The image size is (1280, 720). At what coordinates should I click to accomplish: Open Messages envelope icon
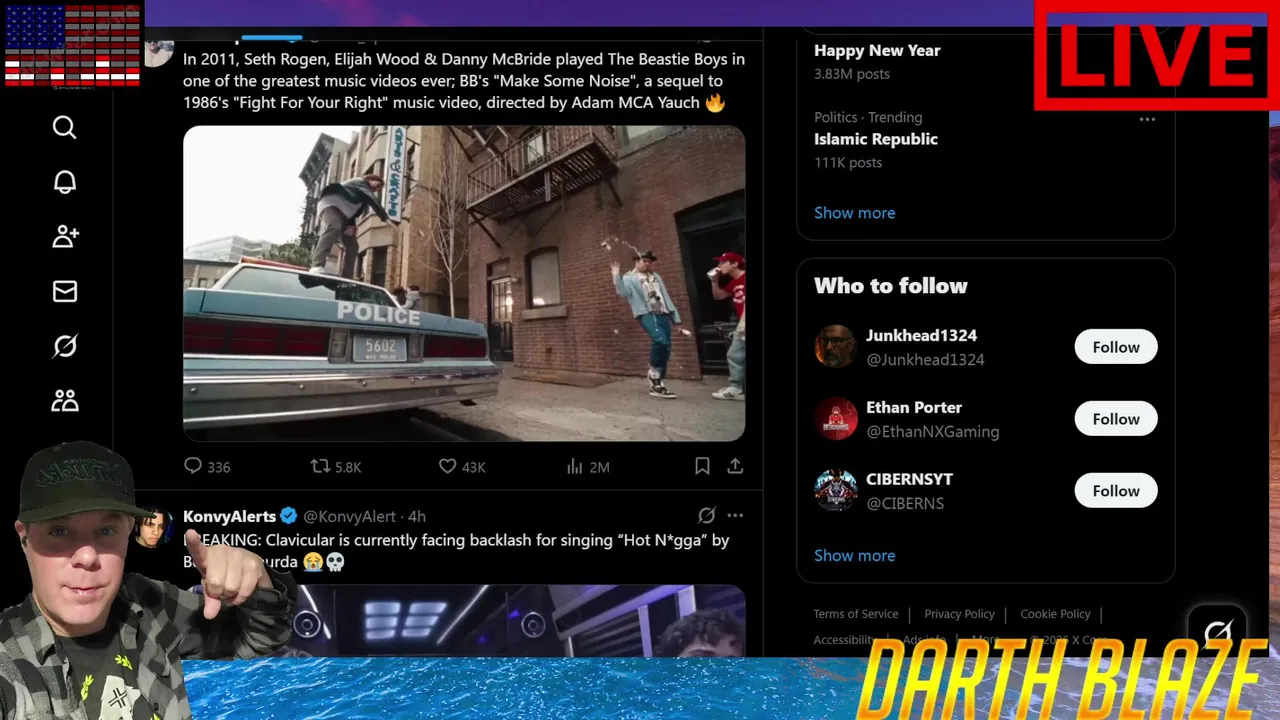[x=65, y=291]
